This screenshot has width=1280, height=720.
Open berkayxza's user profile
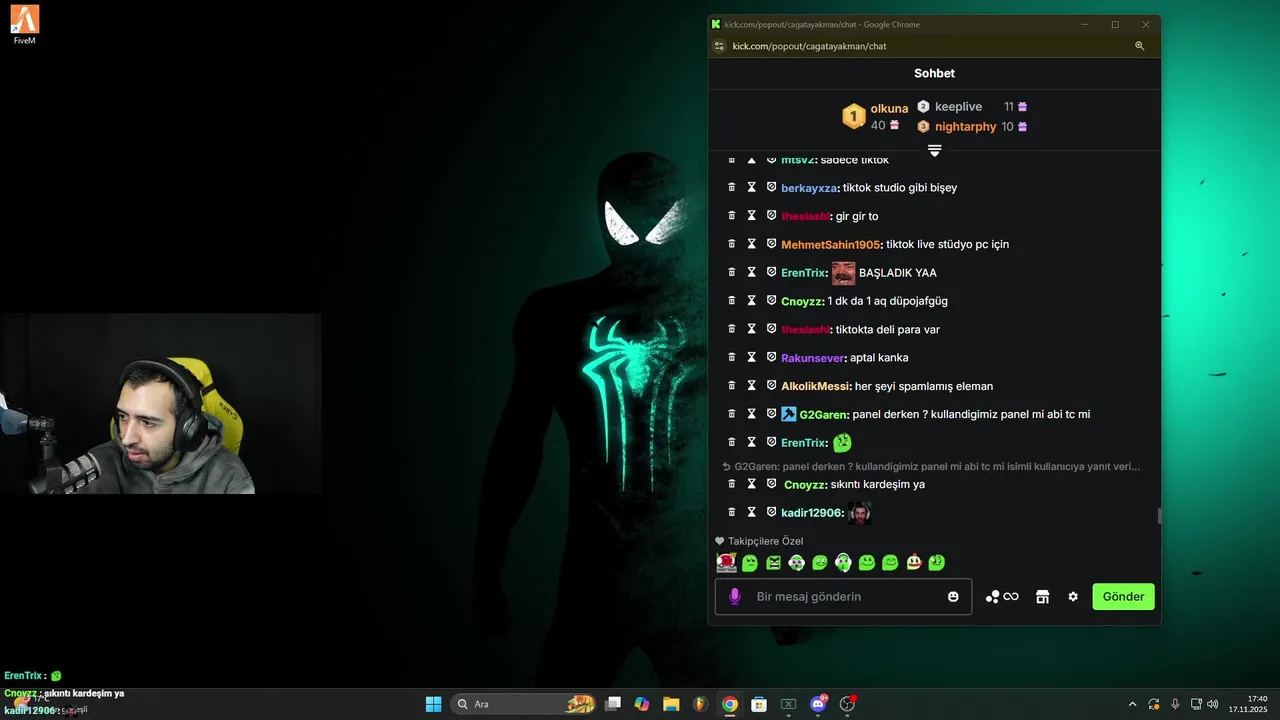(809, 188)
